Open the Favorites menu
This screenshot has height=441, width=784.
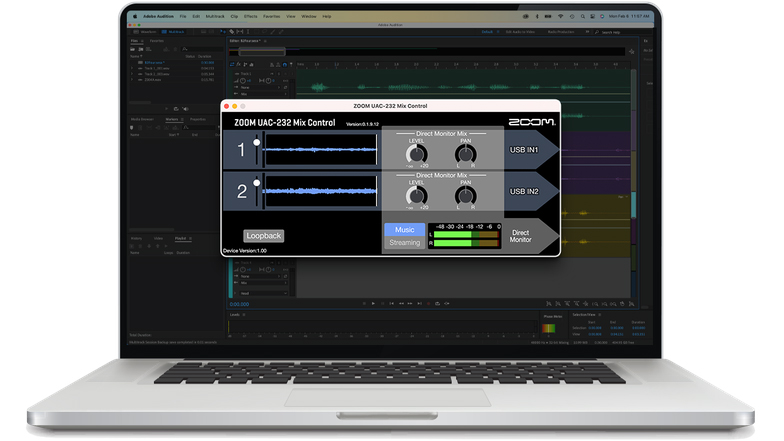point(272,16)
